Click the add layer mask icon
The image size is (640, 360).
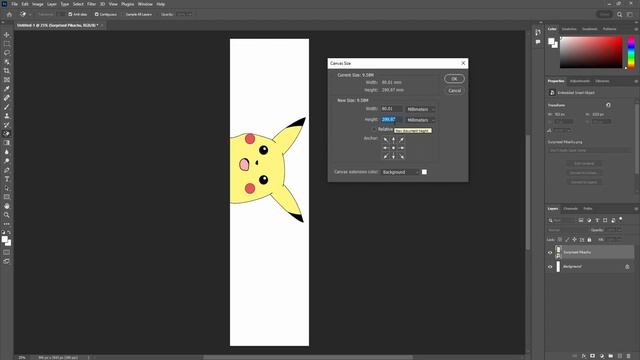[593, 356]
